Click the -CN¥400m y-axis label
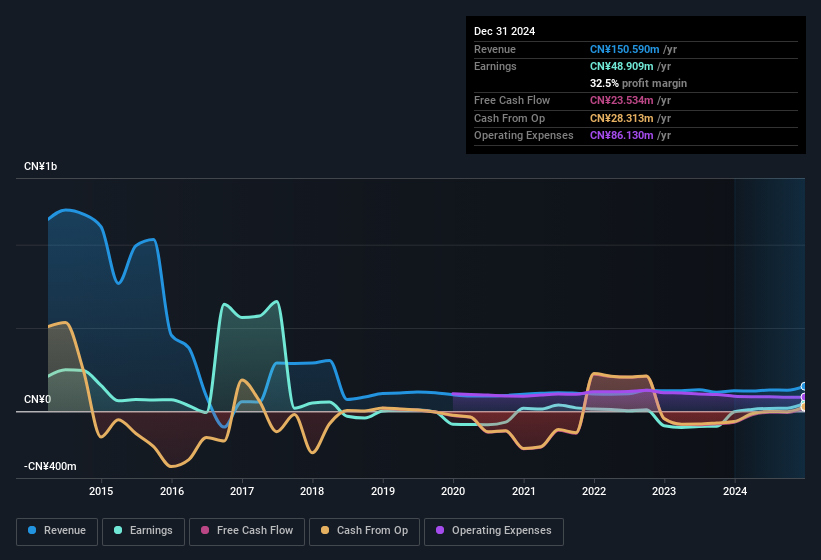This screenshot has width=821, height=560. 50,466
